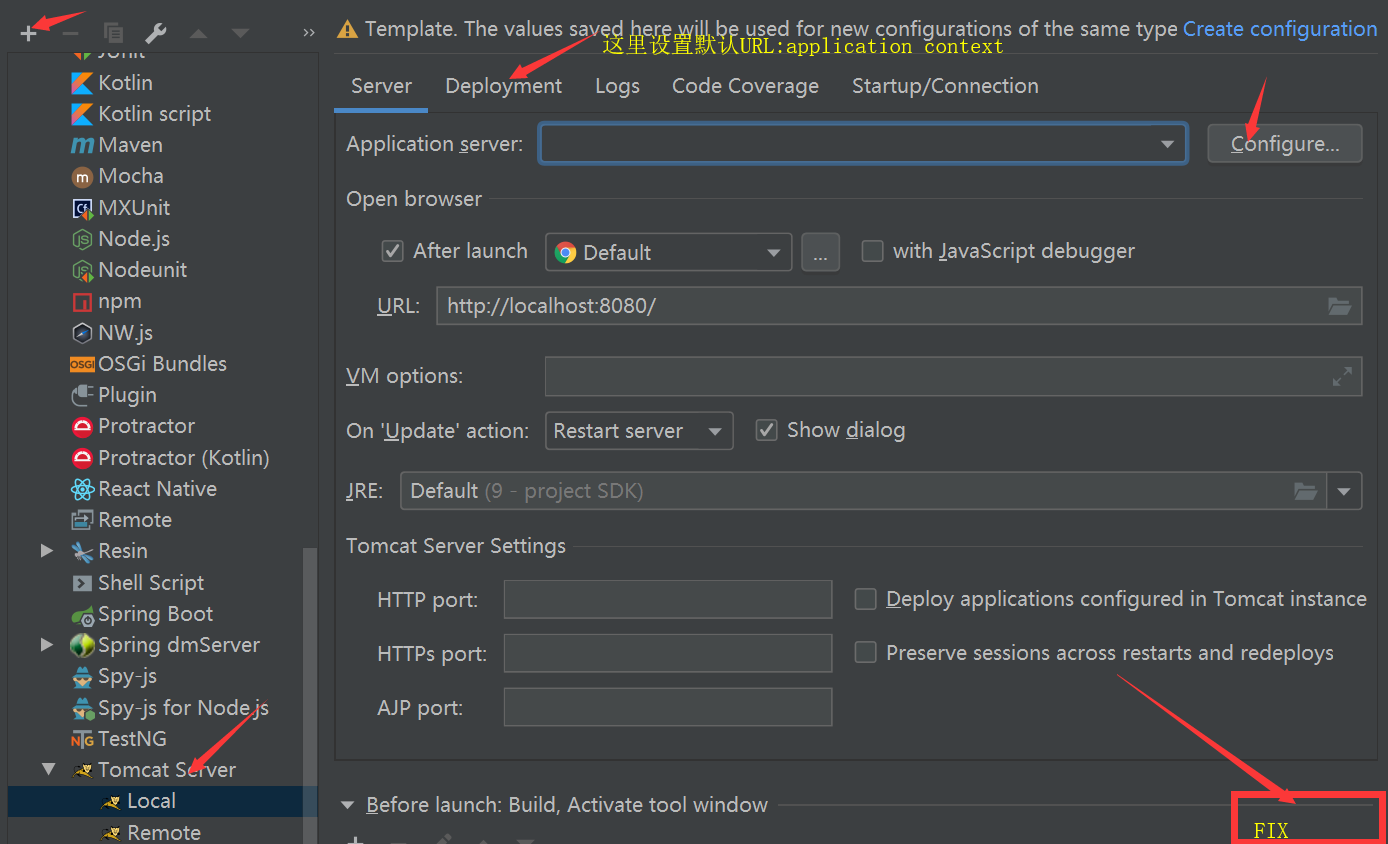Select the Kotlin configuration icon
The width and height of the screenshot is (1388, 844).
[x=82, y=83]
